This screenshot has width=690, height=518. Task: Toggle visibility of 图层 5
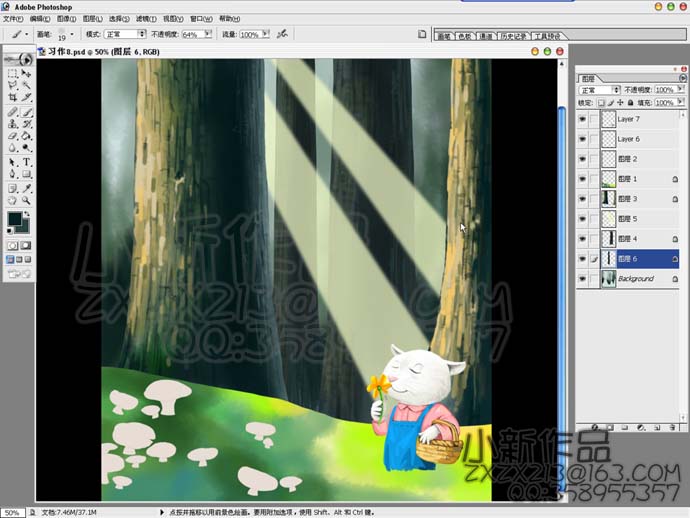pyautogui.click(x=582, y=219)
